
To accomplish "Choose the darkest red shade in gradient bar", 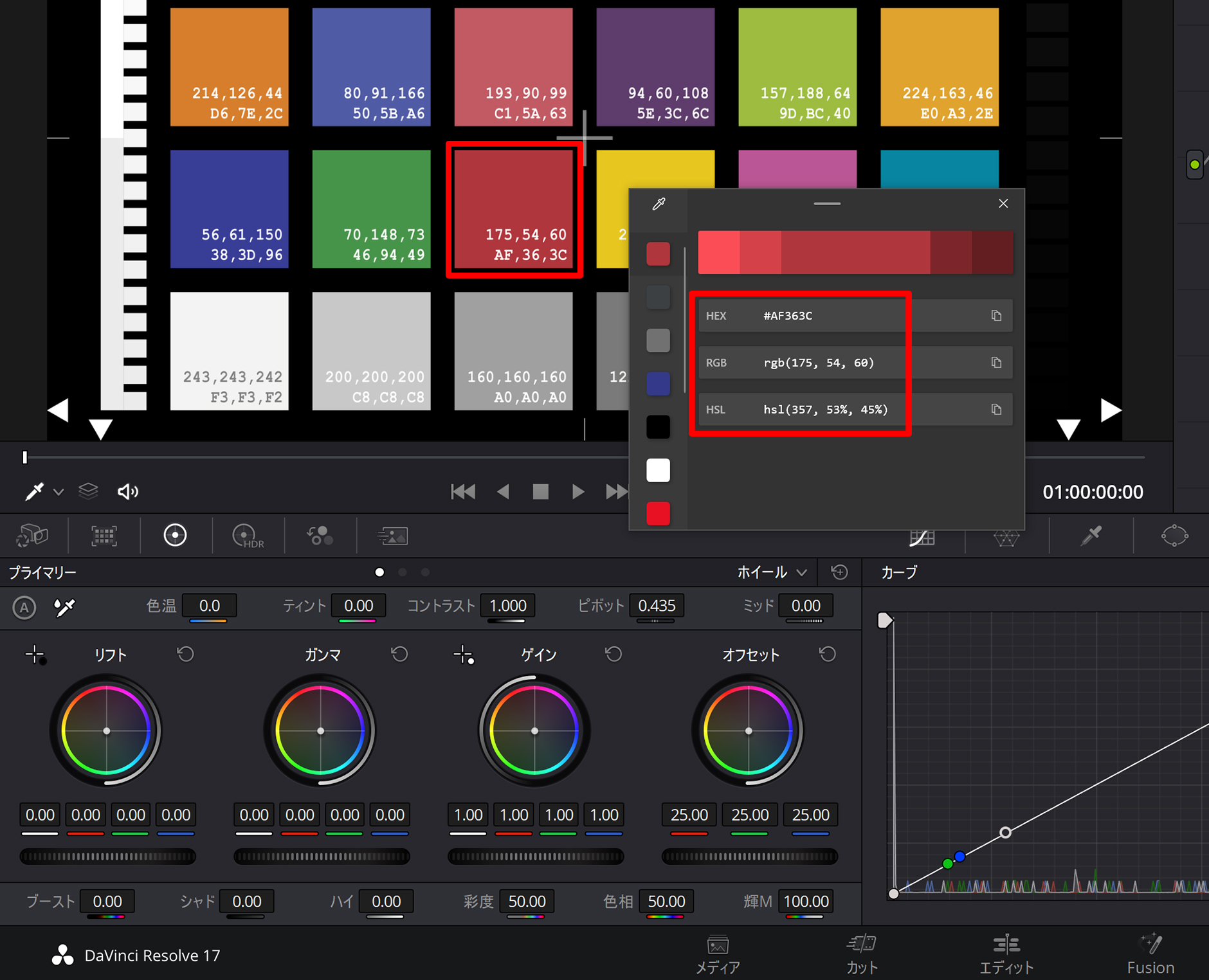I will click(992, 252).
